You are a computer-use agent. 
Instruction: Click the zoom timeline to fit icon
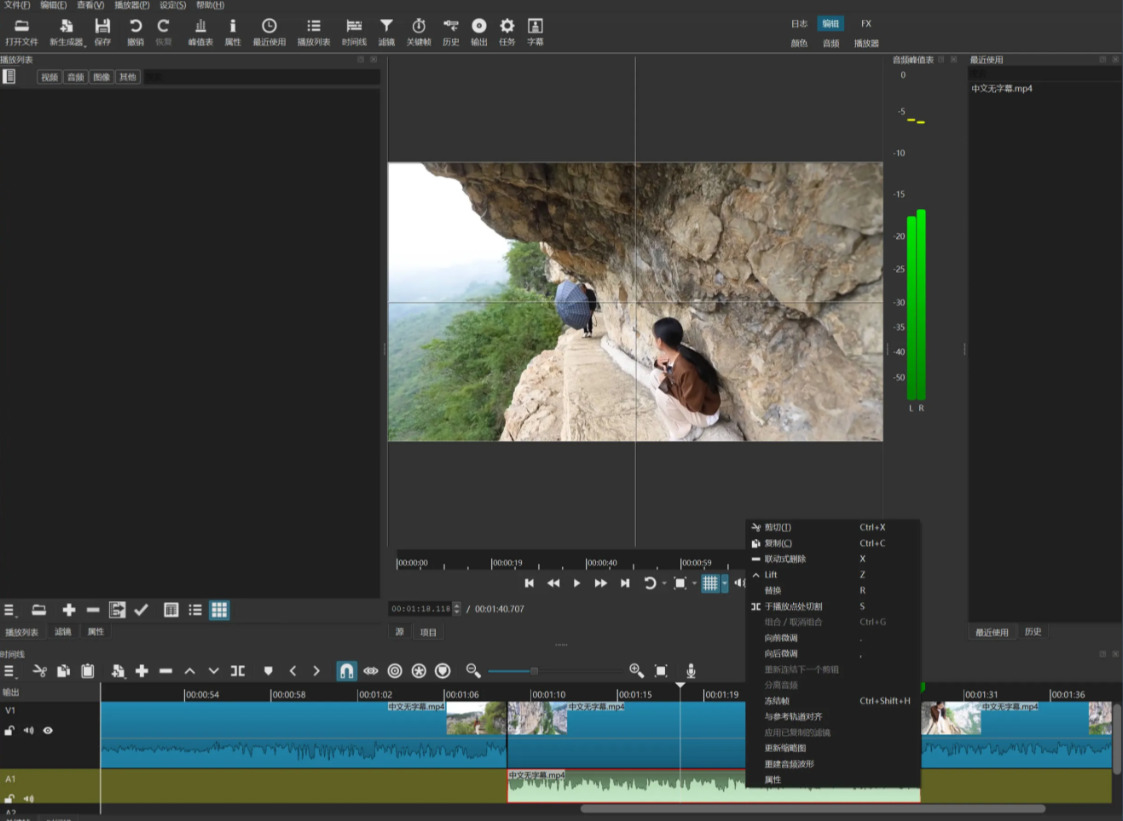[661, 671]
